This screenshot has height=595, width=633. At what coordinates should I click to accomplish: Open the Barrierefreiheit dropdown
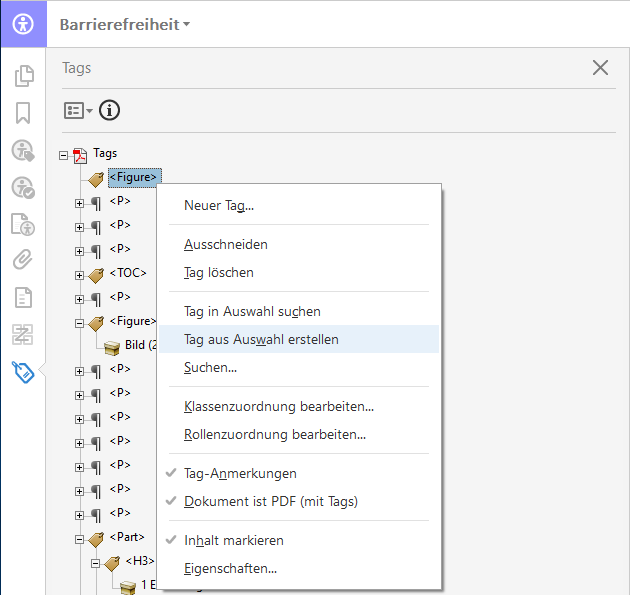pos(125,24)
